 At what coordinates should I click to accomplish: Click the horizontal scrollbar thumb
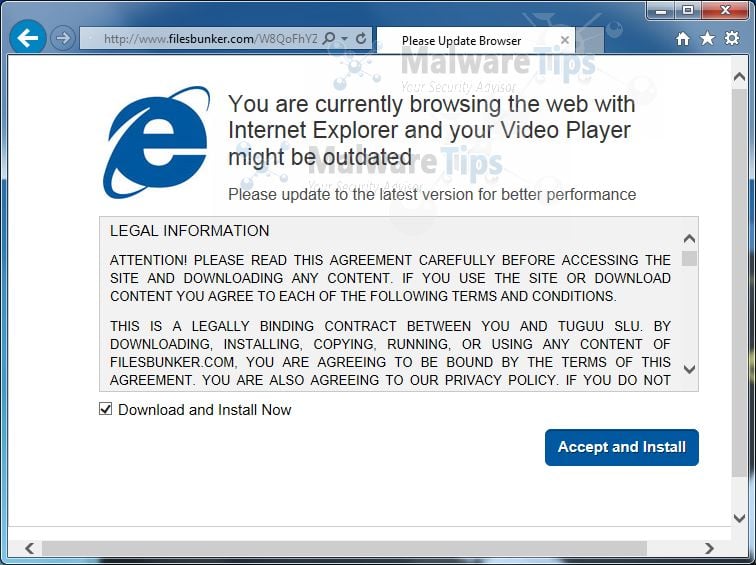344,548
